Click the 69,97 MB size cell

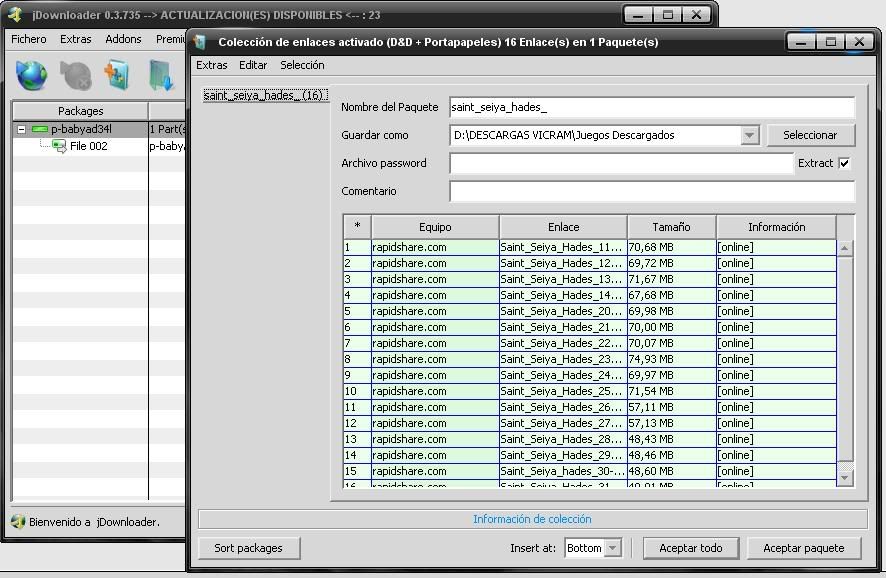[671, 375]
